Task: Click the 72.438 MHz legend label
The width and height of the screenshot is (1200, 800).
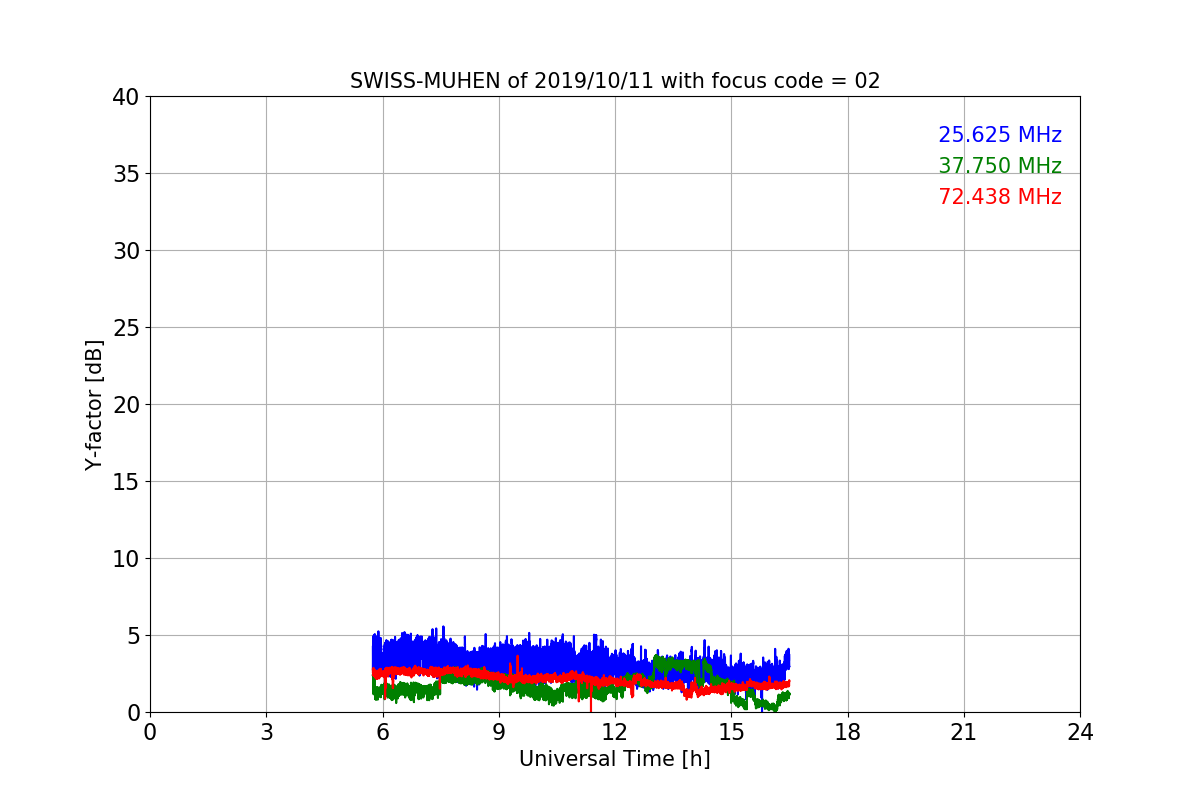Action: [x=1000, y=197]
